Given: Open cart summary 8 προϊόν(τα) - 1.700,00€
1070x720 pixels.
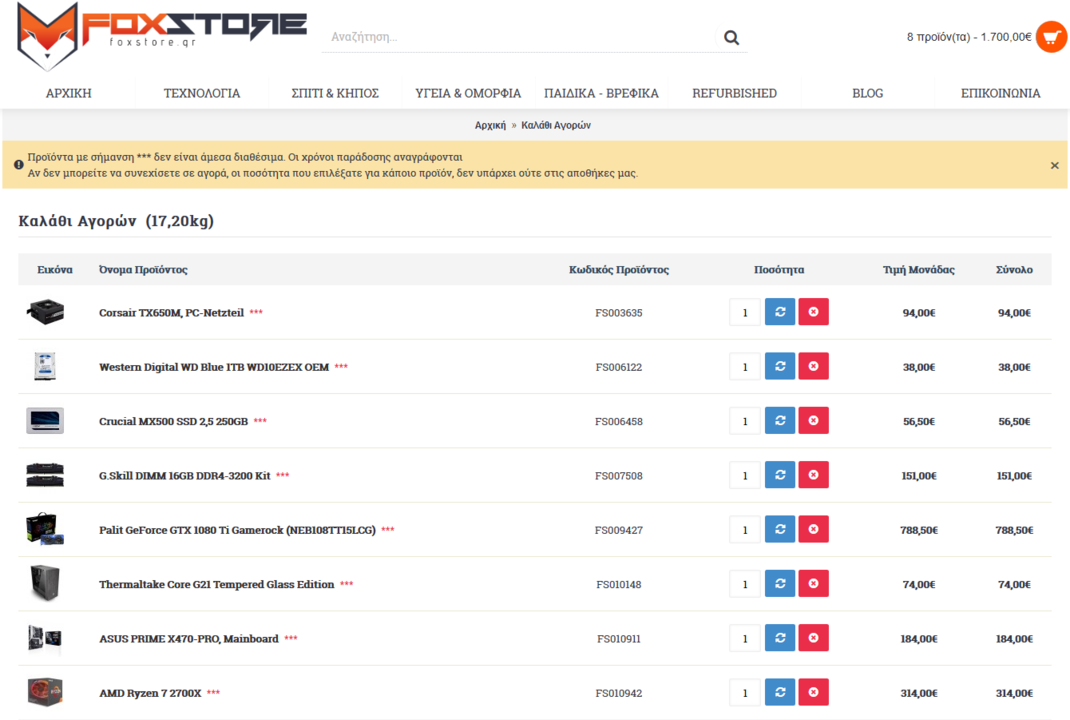Looking at the screenshot, I should point(969,37).
